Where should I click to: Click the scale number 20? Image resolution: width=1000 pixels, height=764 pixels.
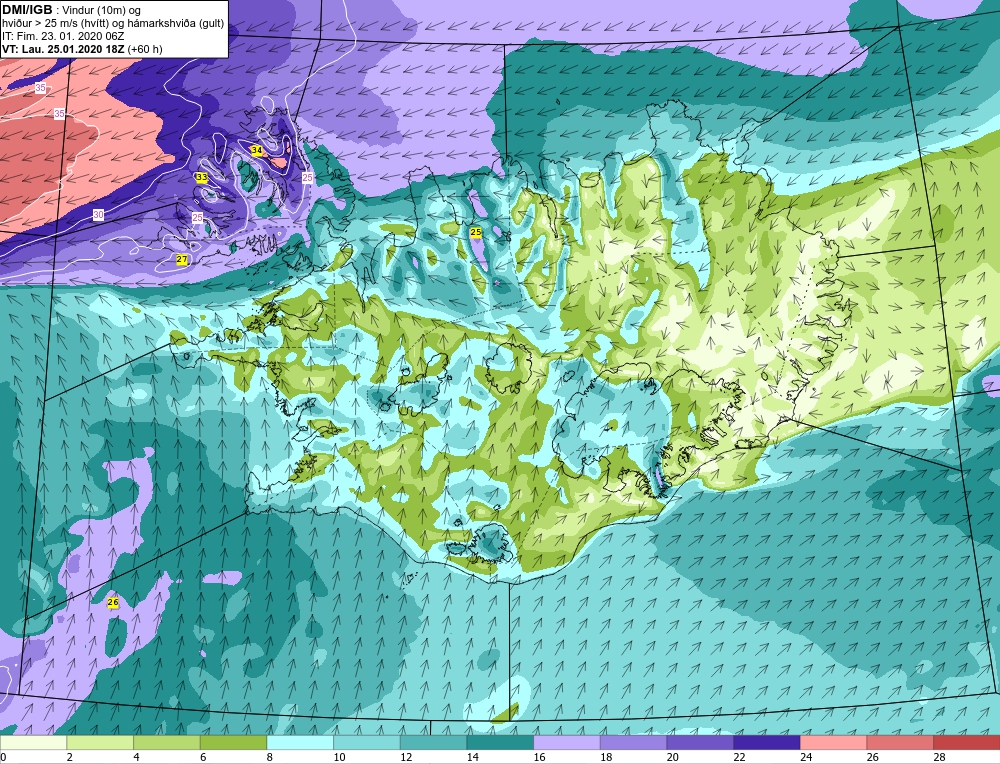(x=673, y=757)
